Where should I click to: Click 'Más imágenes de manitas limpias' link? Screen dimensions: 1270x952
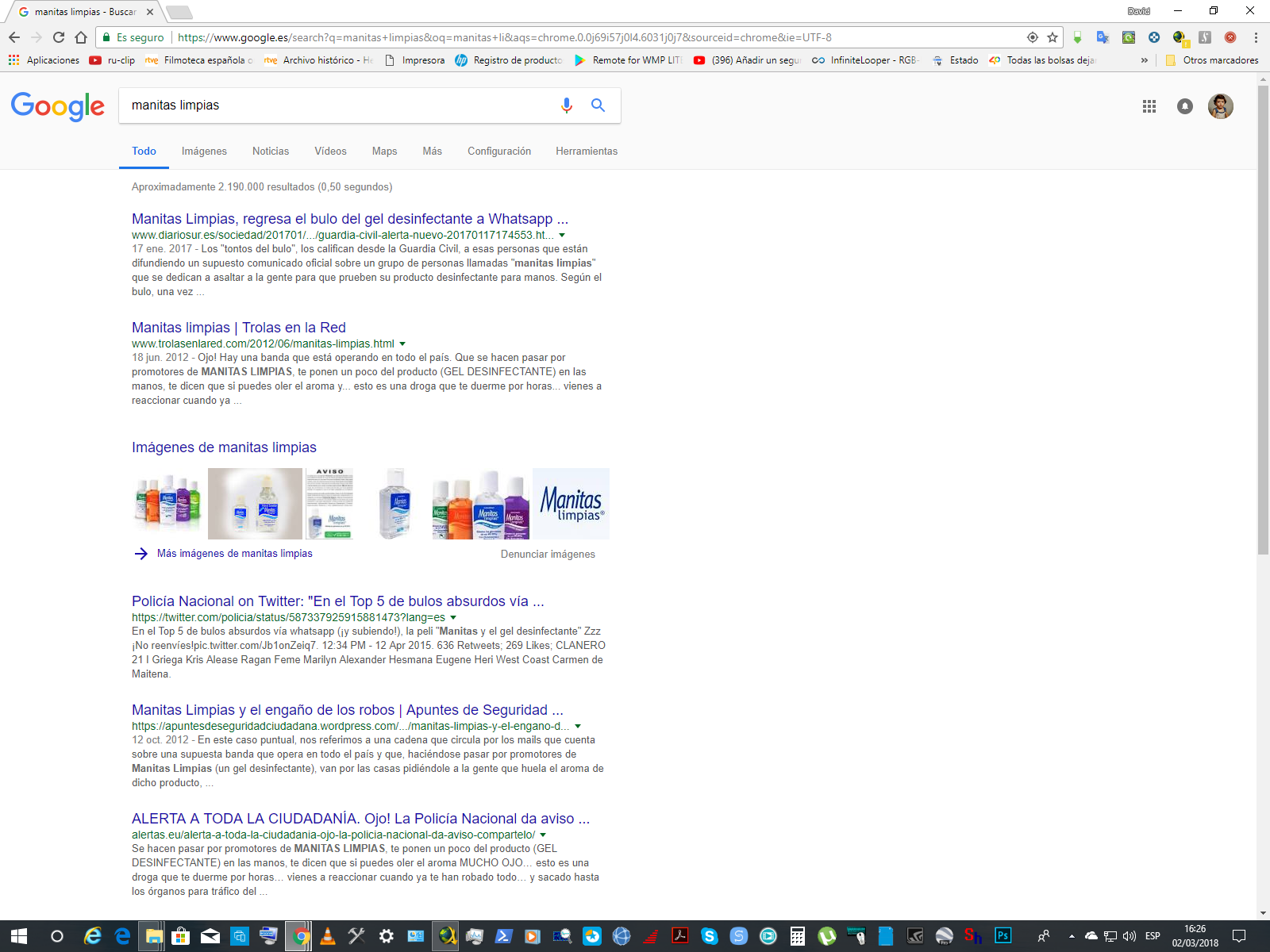[x=234, y=554]
